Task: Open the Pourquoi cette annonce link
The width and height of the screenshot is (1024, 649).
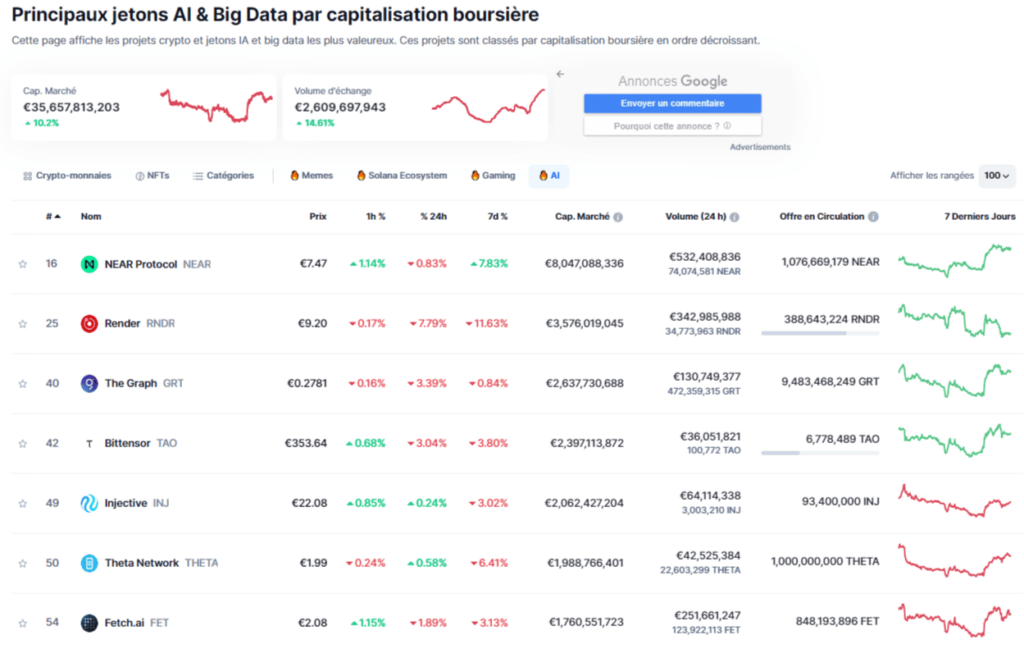Action: point(670,125)
